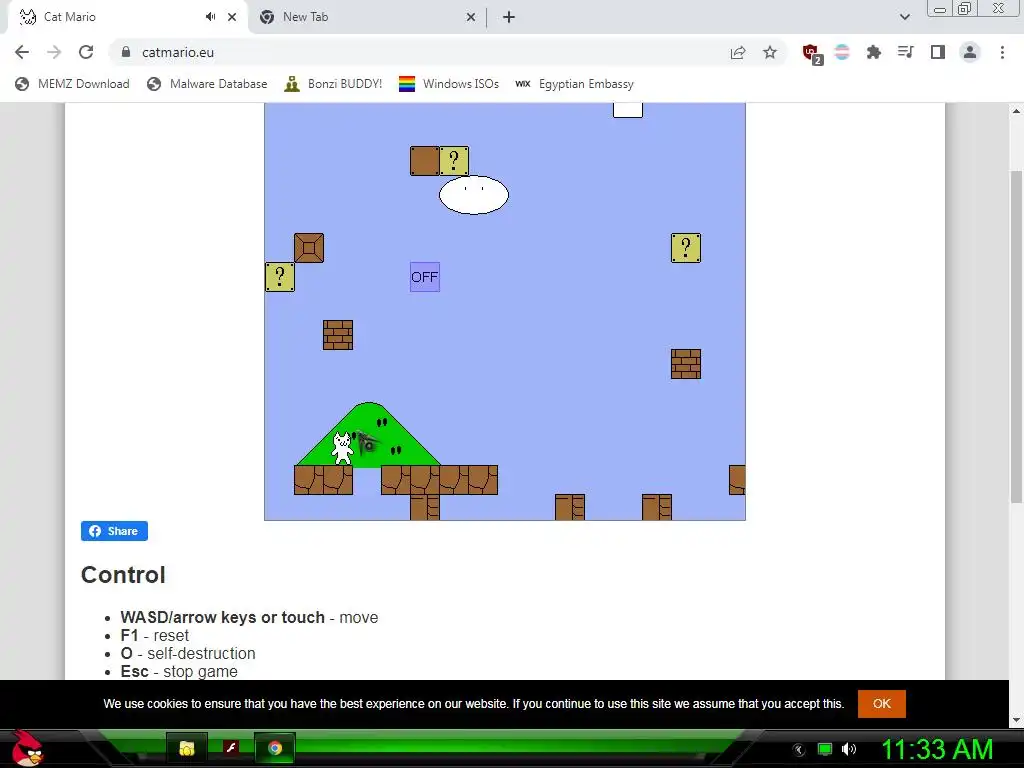Click the white cloud with a face

point(473,195)
